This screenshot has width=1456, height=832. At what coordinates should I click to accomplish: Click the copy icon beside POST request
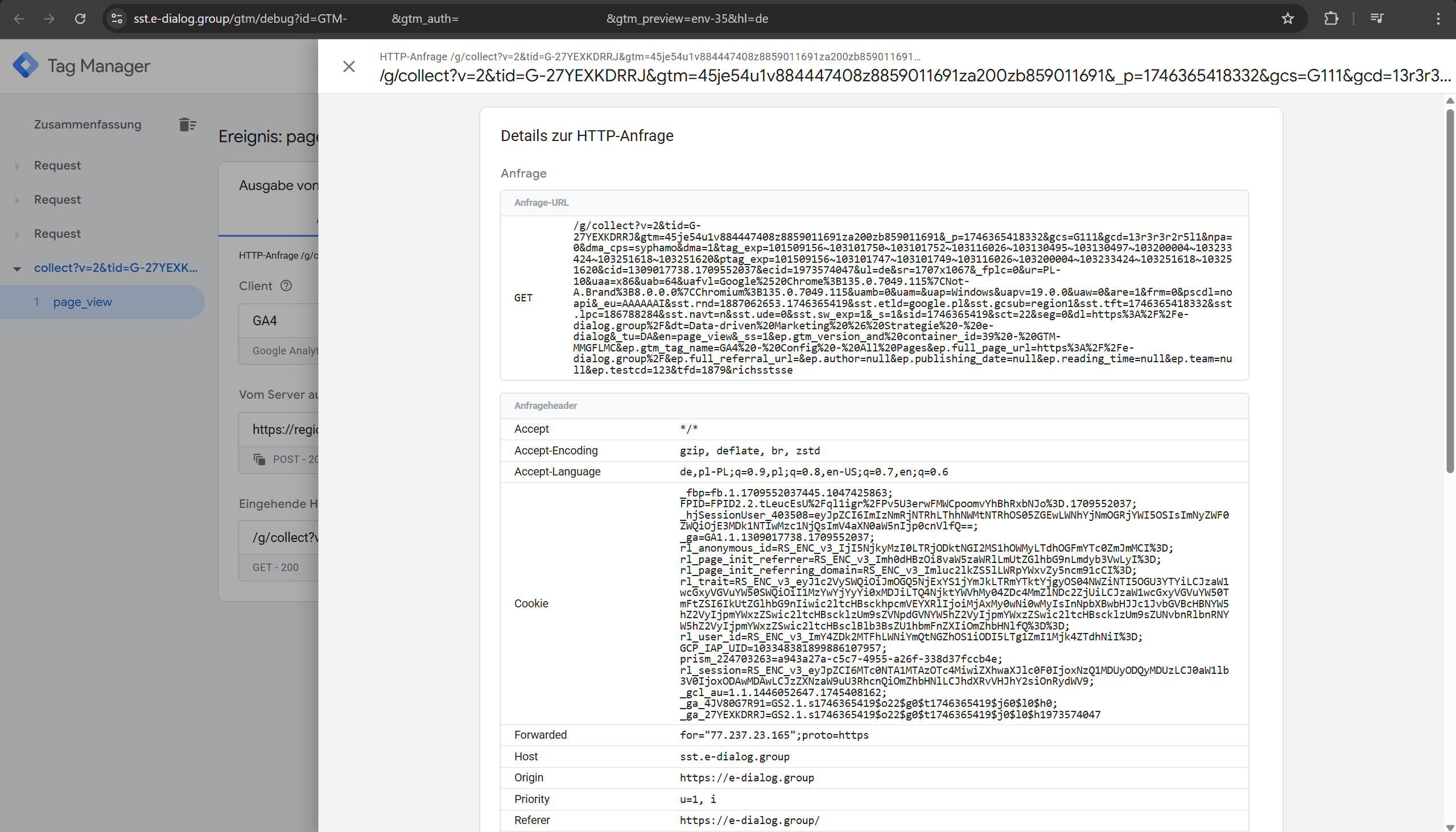[259, 460]
